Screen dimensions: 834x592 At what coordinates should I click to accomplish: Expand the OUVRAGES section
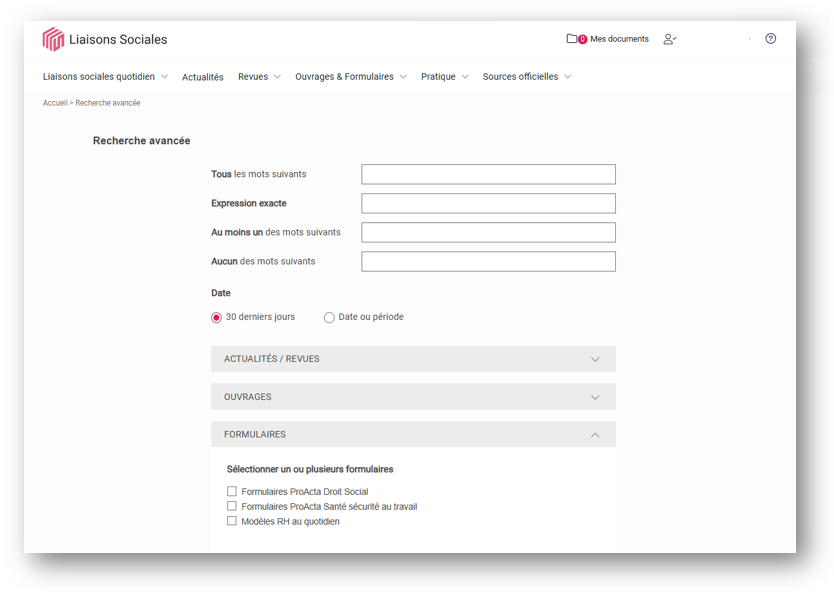413,397
